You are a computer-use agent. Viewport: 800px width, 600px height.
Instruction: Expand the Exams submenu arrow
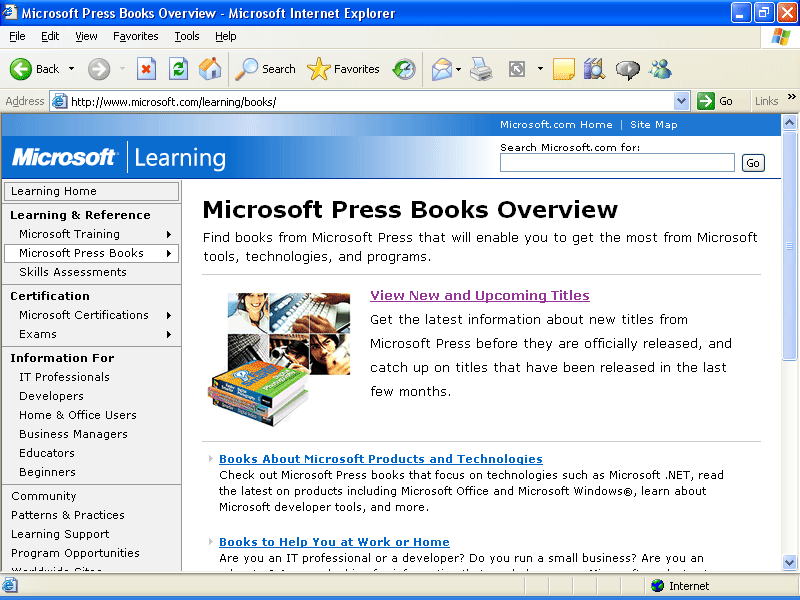click(169, 334)
